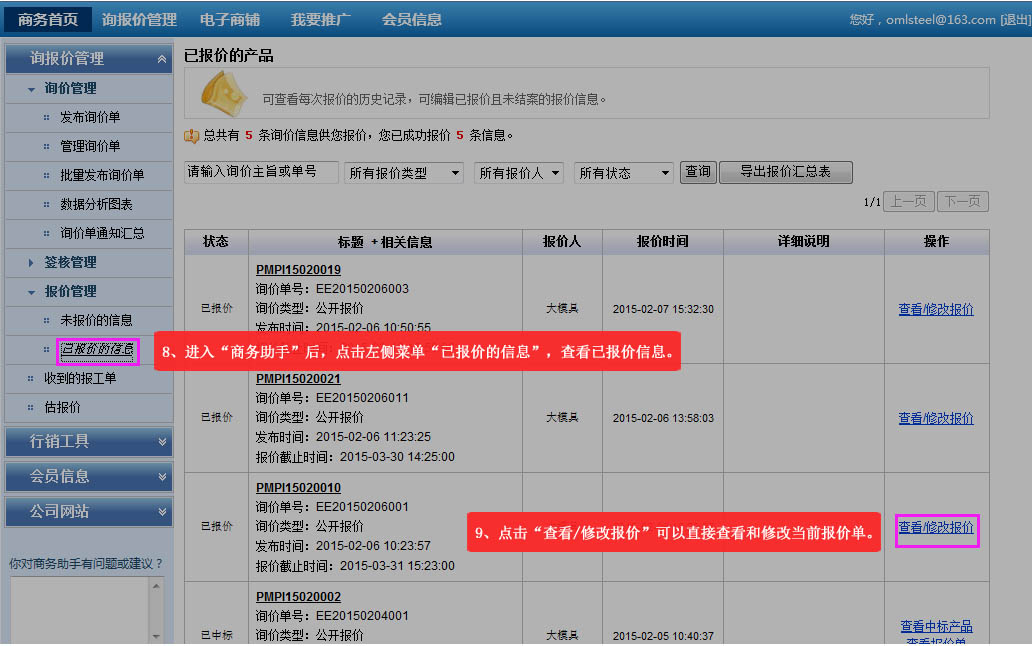The image size is (1032, 646).
Task: Open the 发布询价单 sidebar item
Action: pos(90,117)
